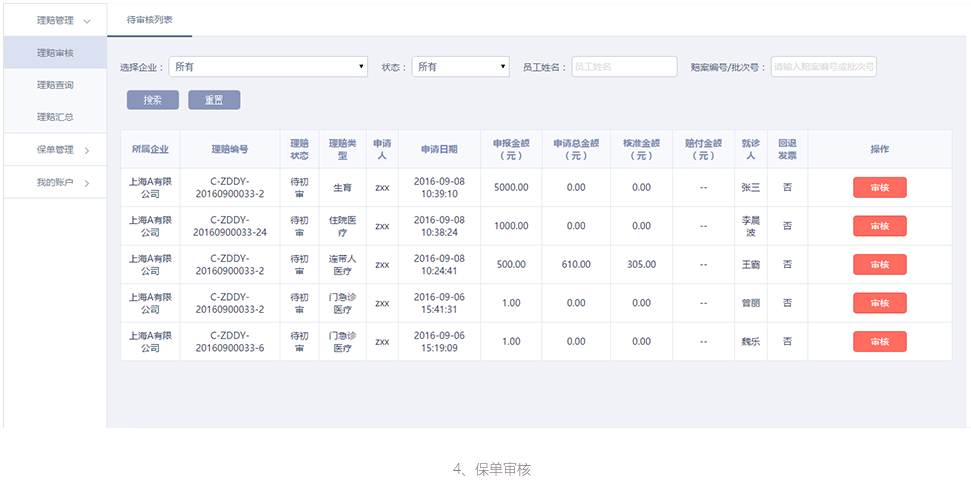Open 理赔查询 in the sidebar
Screen dimensions: 971x484
(55, 85)
